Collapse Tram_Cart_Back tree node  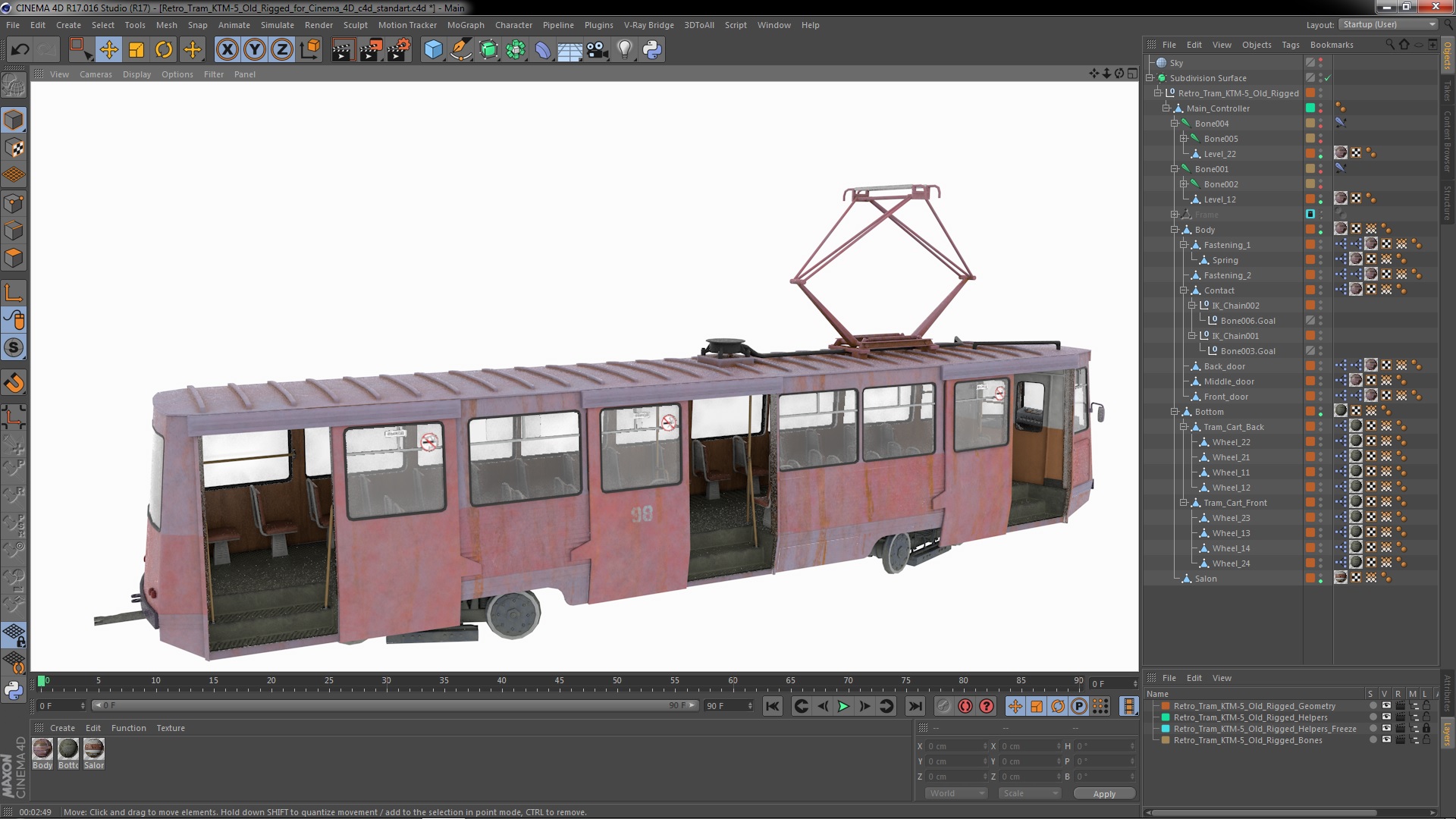point(1183,427)
